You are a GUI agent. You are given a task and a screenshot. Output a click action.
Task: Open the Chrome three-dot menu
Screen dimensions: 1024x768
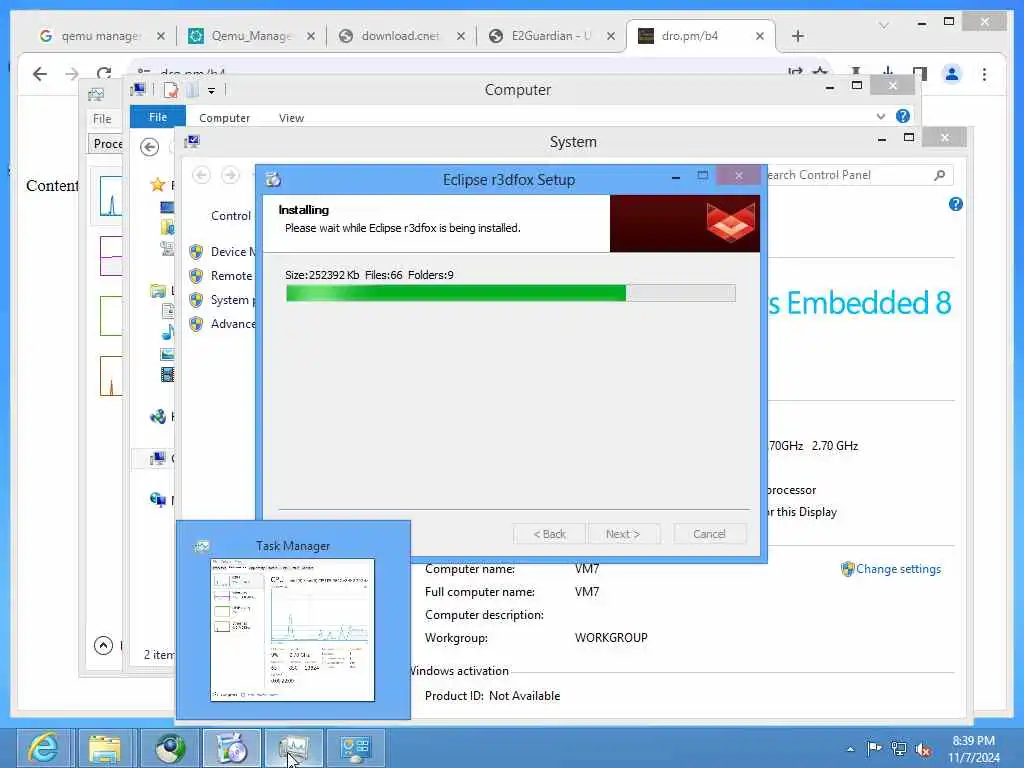pos(984,74)
